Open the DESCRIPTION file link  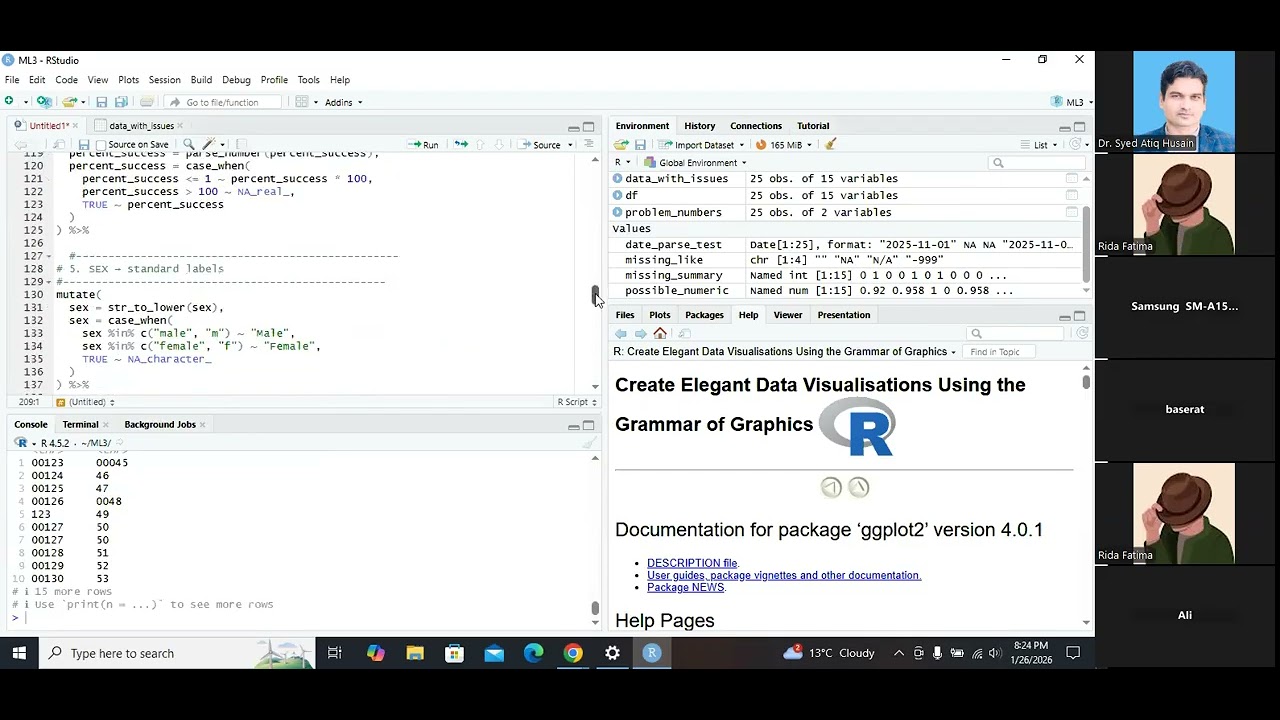click(692, 563)
